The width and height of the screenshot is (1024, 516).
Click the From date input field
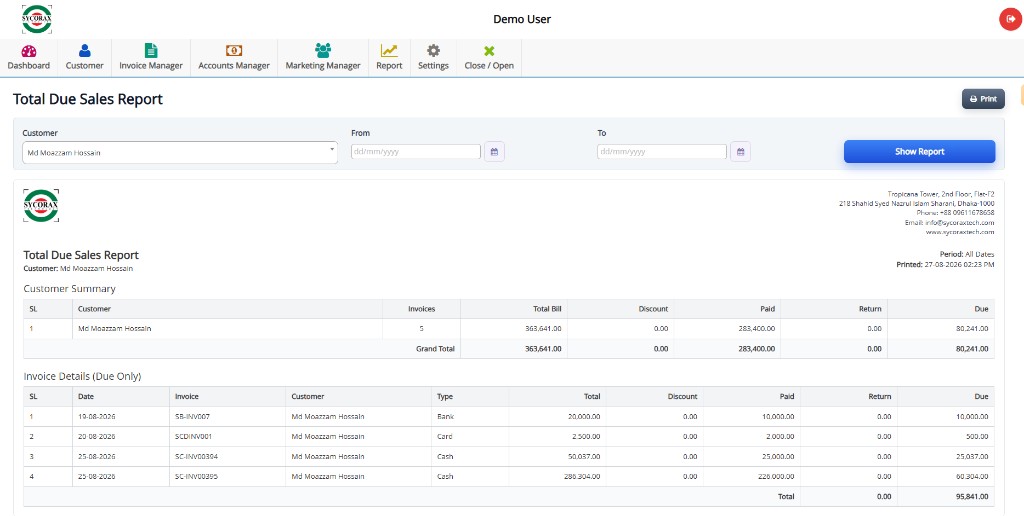pos(415,152)
